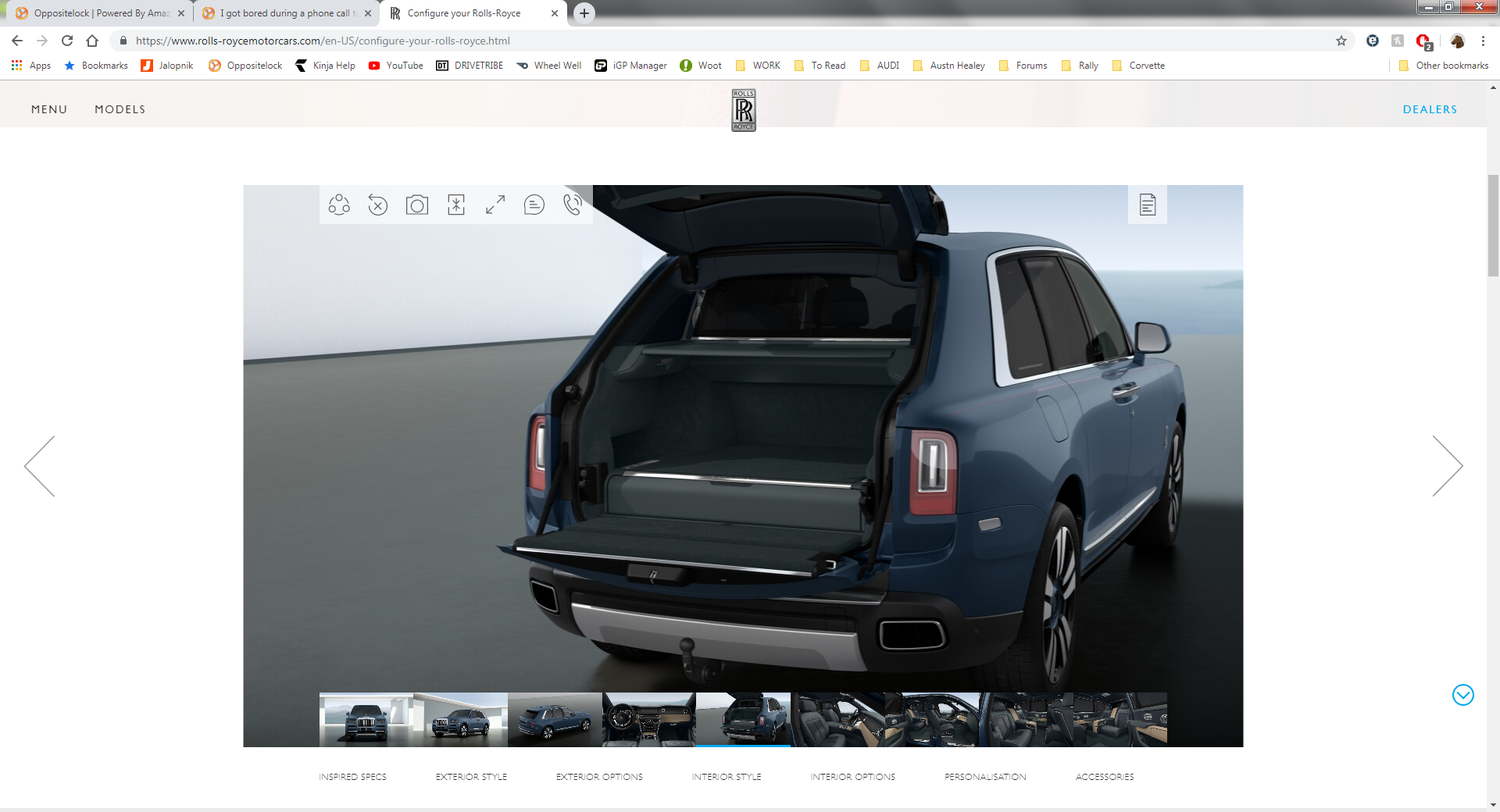Open the iGP Manager bookmark
This screenshot has width=1500, height=812.
(x=630, y=66)
